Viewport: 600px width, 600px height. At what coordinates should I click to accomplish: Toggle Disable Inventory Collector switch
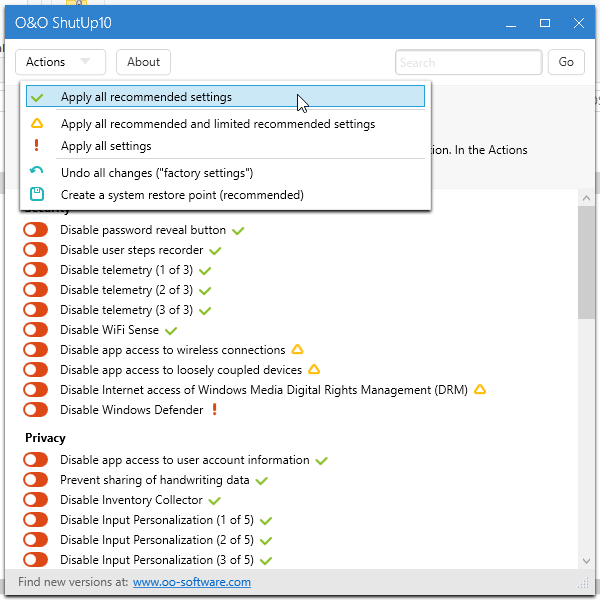click(x=36, y=500)
